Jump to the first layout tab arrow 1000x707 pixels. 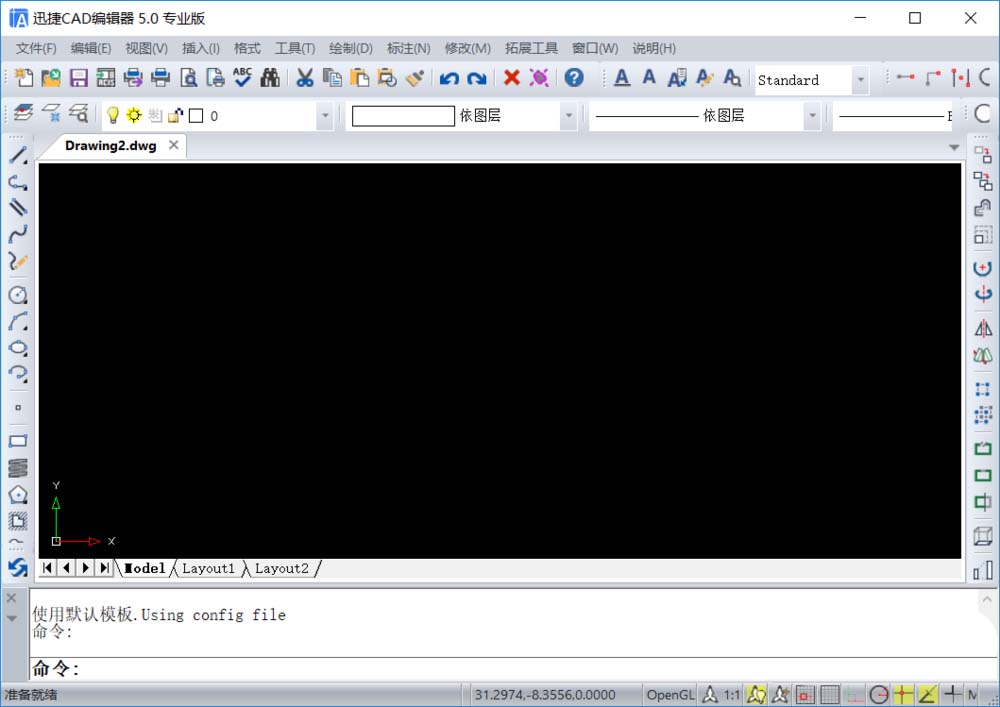click(48, 567)
